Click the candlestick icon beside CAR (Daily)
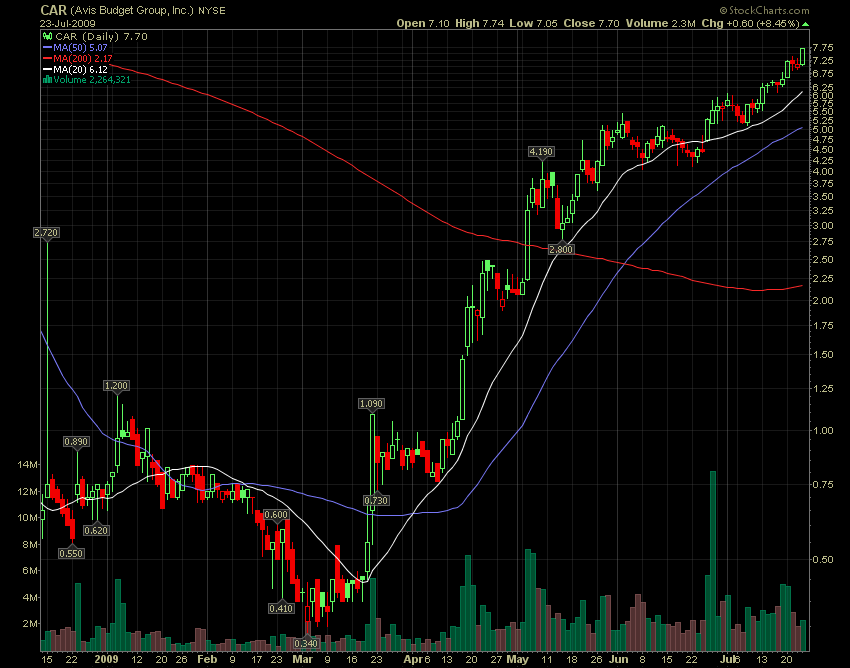850x668 pixels. point(48,37)
